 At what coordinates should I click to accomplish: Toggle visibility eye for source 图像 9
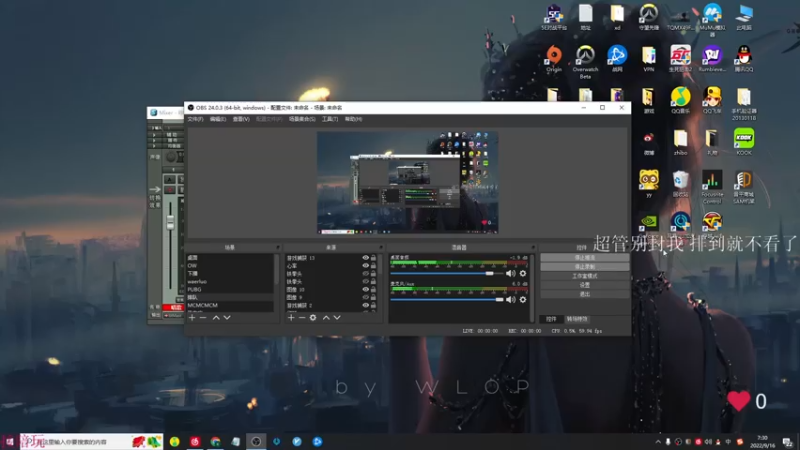[365, 297]
